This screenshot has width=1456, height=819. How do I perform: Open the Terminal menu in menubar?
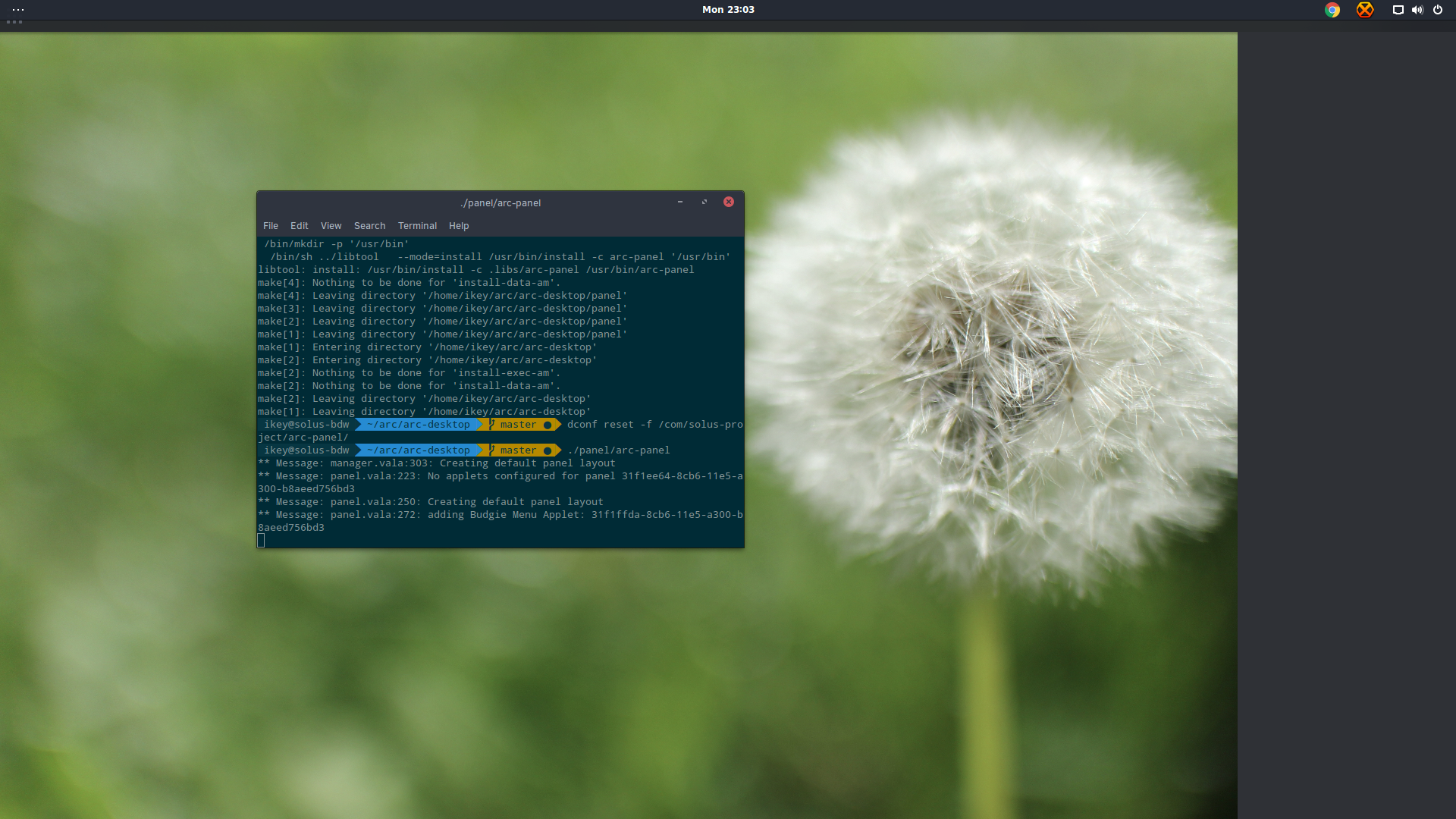coord(417,226)
